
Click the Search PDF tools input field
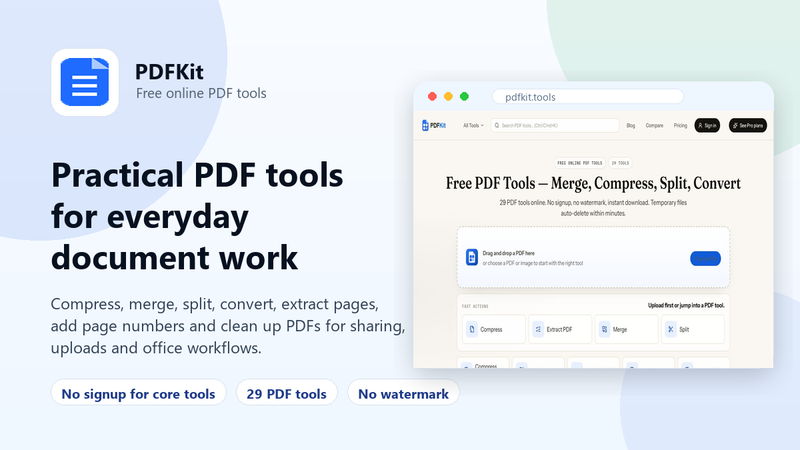[555, 126]
